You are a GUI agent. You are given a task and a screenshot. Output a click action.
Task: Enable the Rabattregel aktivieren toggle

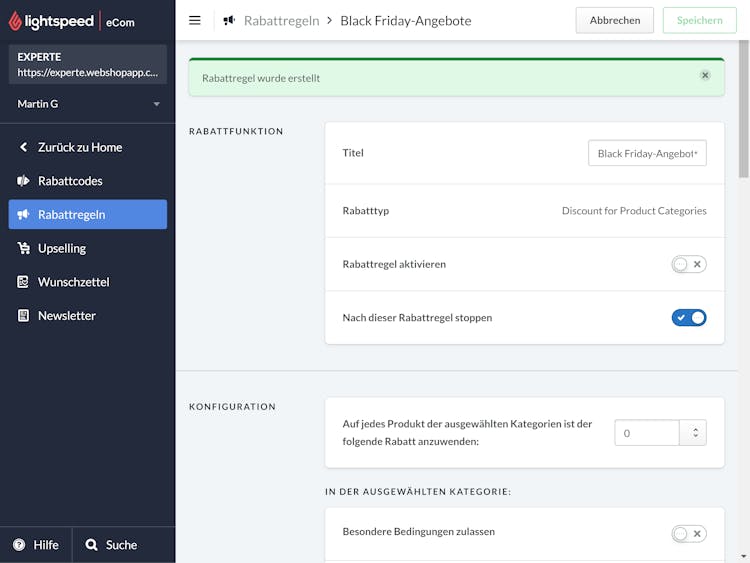[x=689, y=264]
